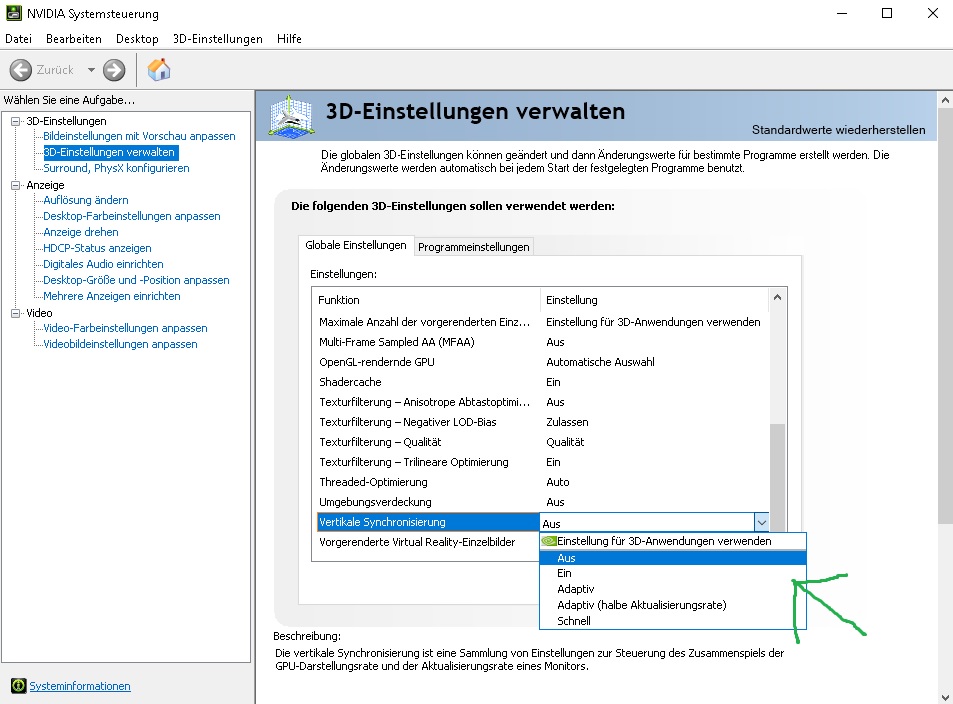Open the Hilfe menu
Image resolution: width=953 pixels, height=704 pixels.
pyautogui.click(x=289, y=39)
